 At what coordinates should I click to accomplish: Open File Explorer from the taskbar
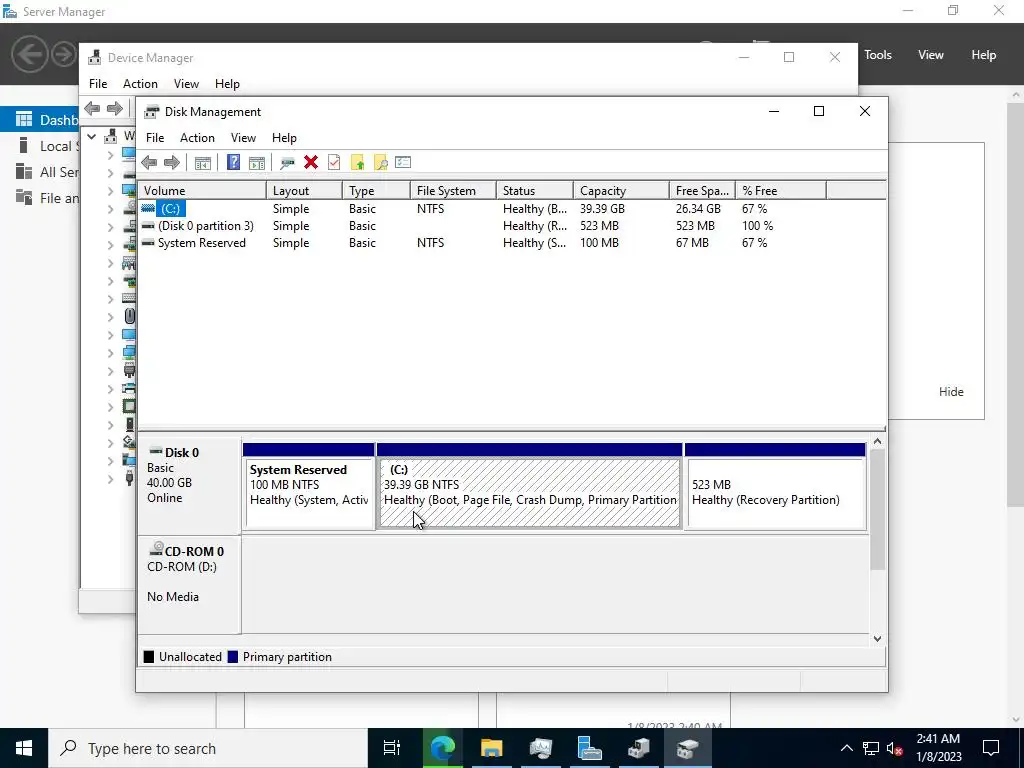tap(491, 748)
